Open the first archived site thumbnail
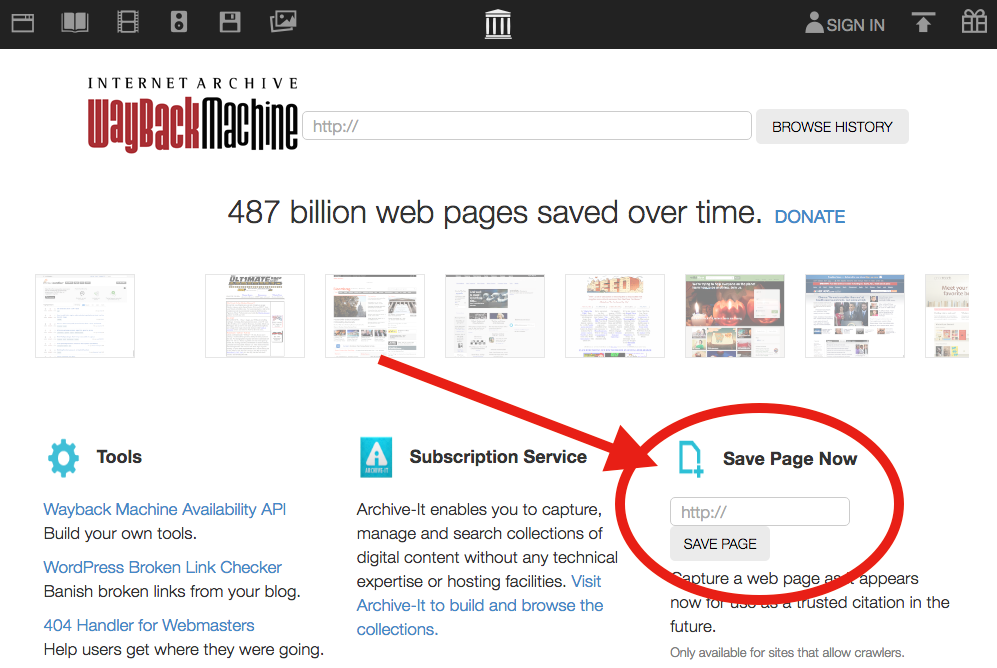 85,316
